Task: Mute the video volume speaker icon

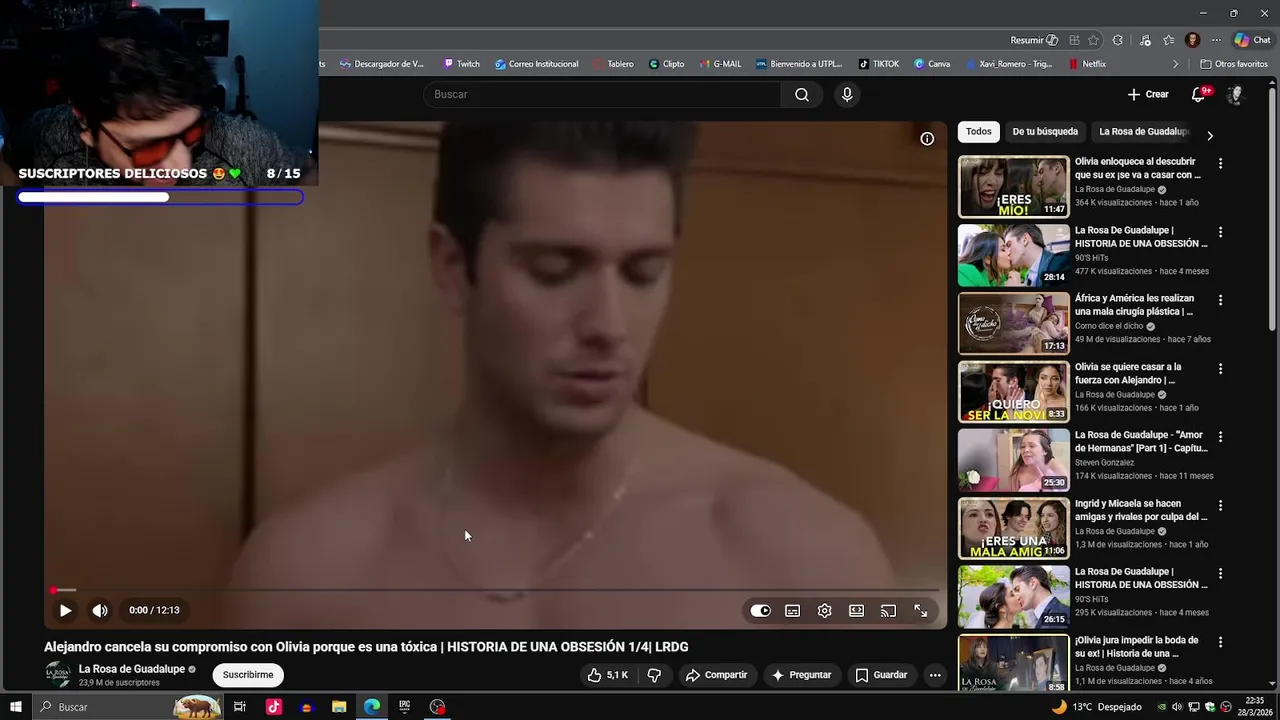Action: pyautogui.click(x=100, y=610)
